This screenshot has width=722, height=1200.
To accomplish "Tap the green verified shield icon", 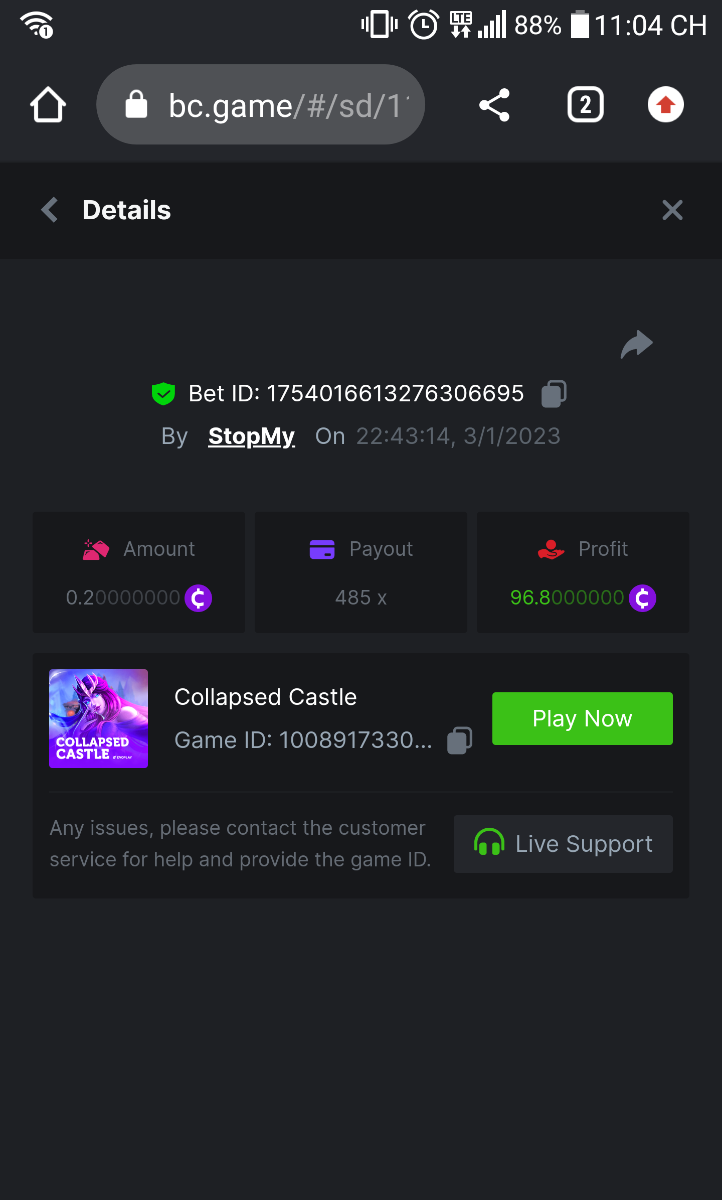I will [163, 394].
